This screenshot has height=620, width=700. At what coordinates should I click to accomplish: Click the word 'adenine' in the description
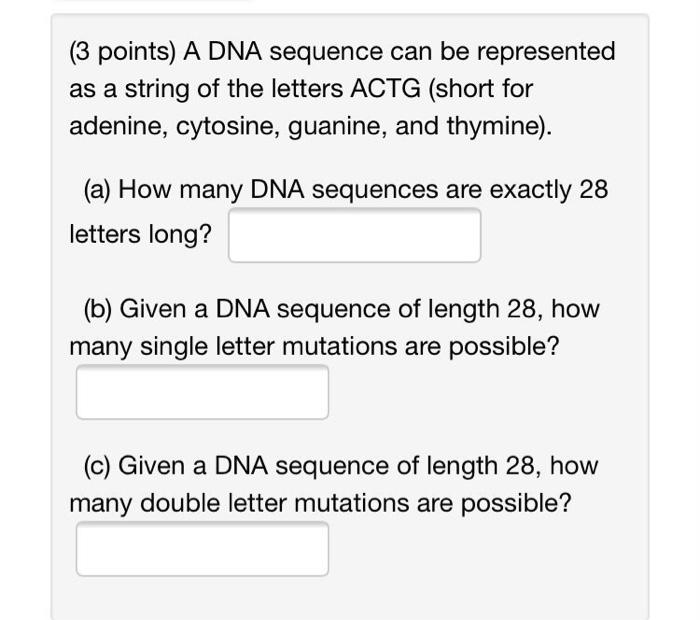(119, 126)
